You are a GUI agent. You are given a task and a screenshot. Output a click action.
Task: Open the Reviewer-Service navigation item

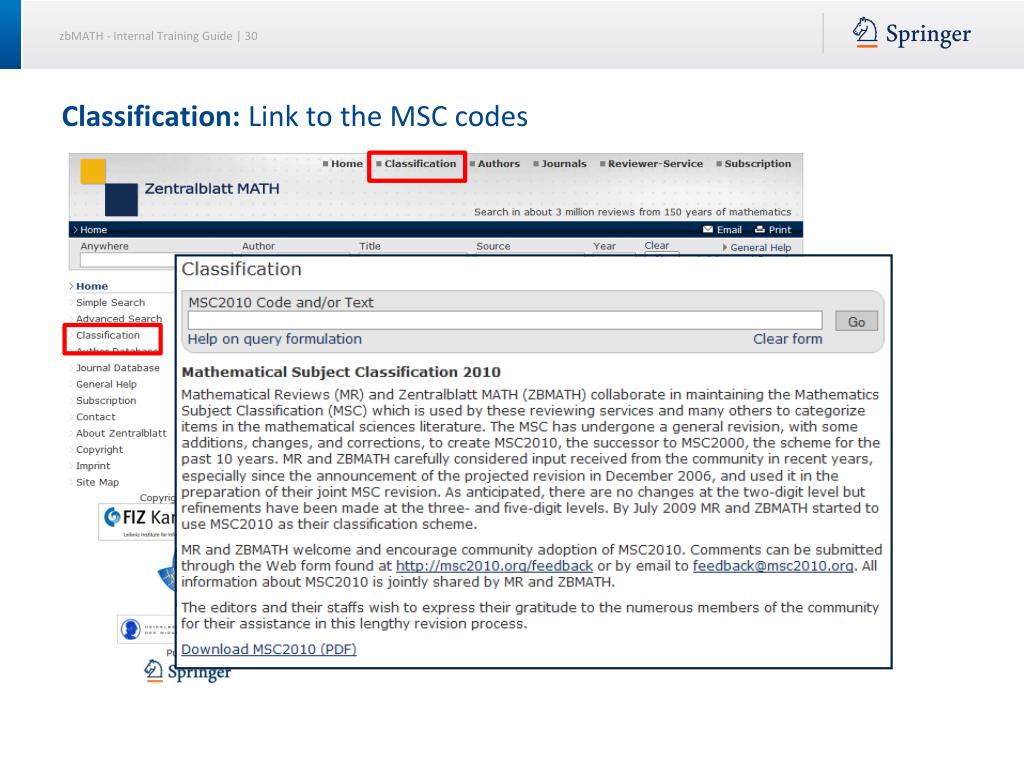pos(655,164)
